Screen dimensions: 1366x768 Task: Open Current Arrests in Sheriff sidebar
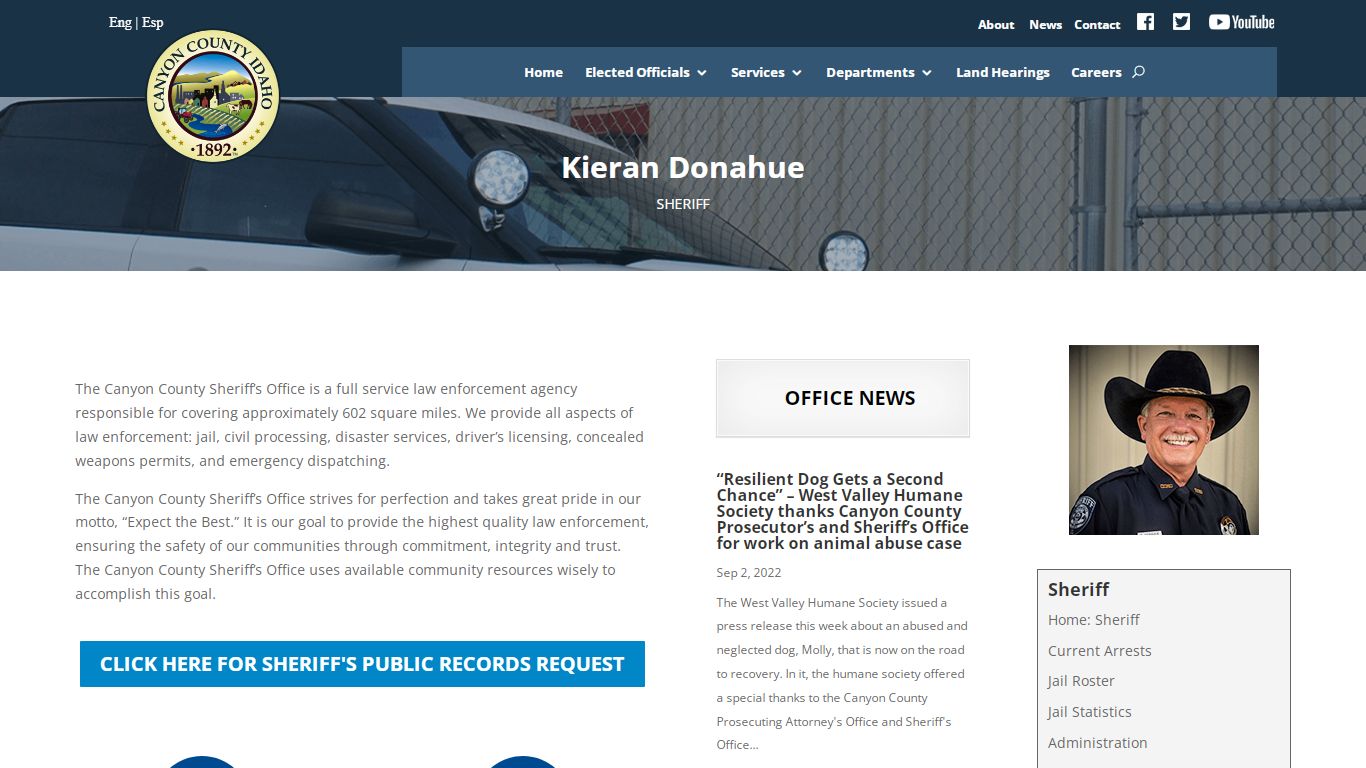click(1099, 651)
